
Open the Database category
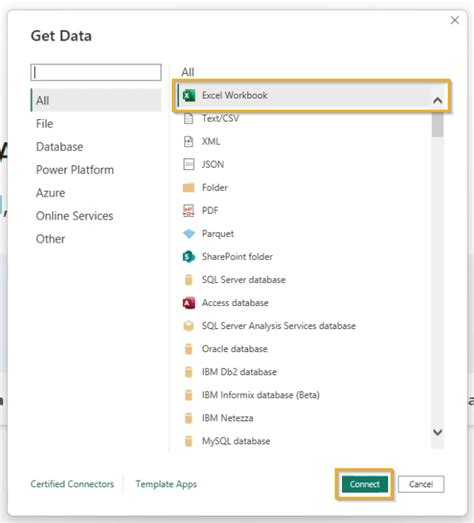click(60, 147)
